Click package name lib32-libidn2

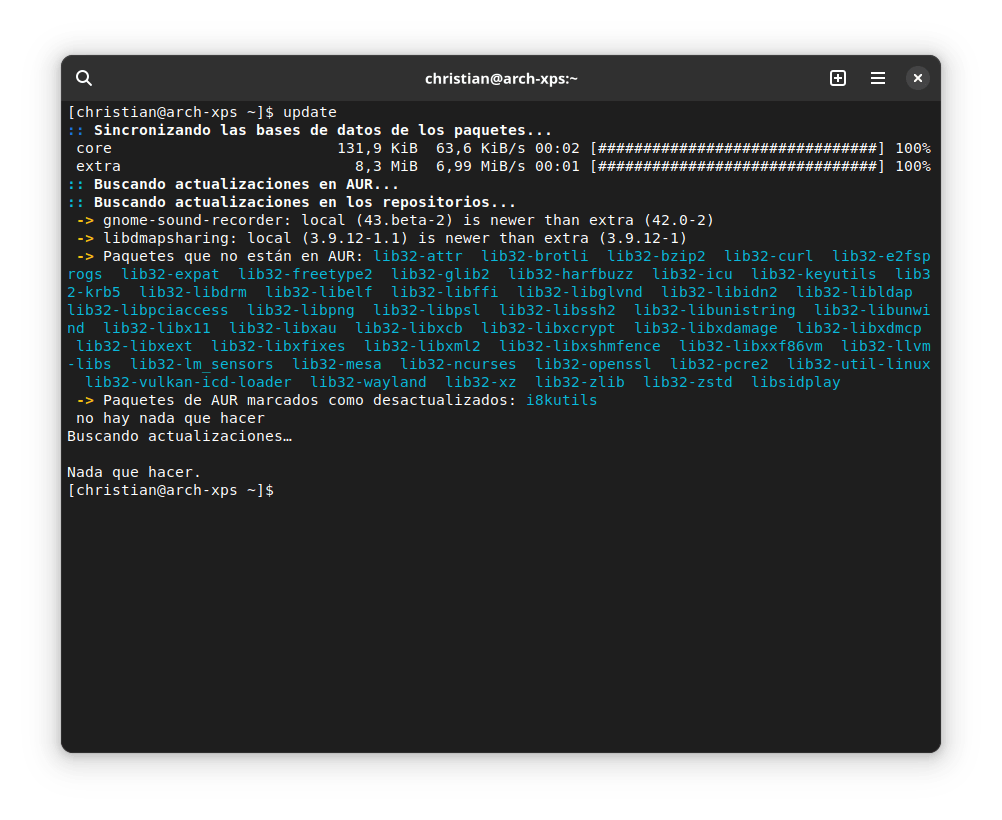[x=719, y=292]
